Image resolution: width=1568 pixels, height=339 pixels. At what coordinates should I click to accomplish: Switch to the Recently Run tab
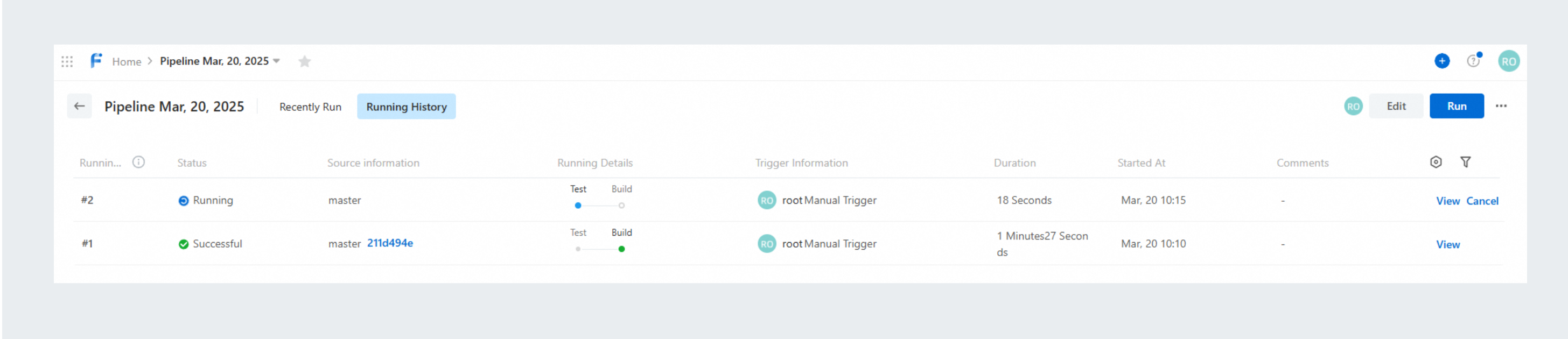[x=310, y=107]
